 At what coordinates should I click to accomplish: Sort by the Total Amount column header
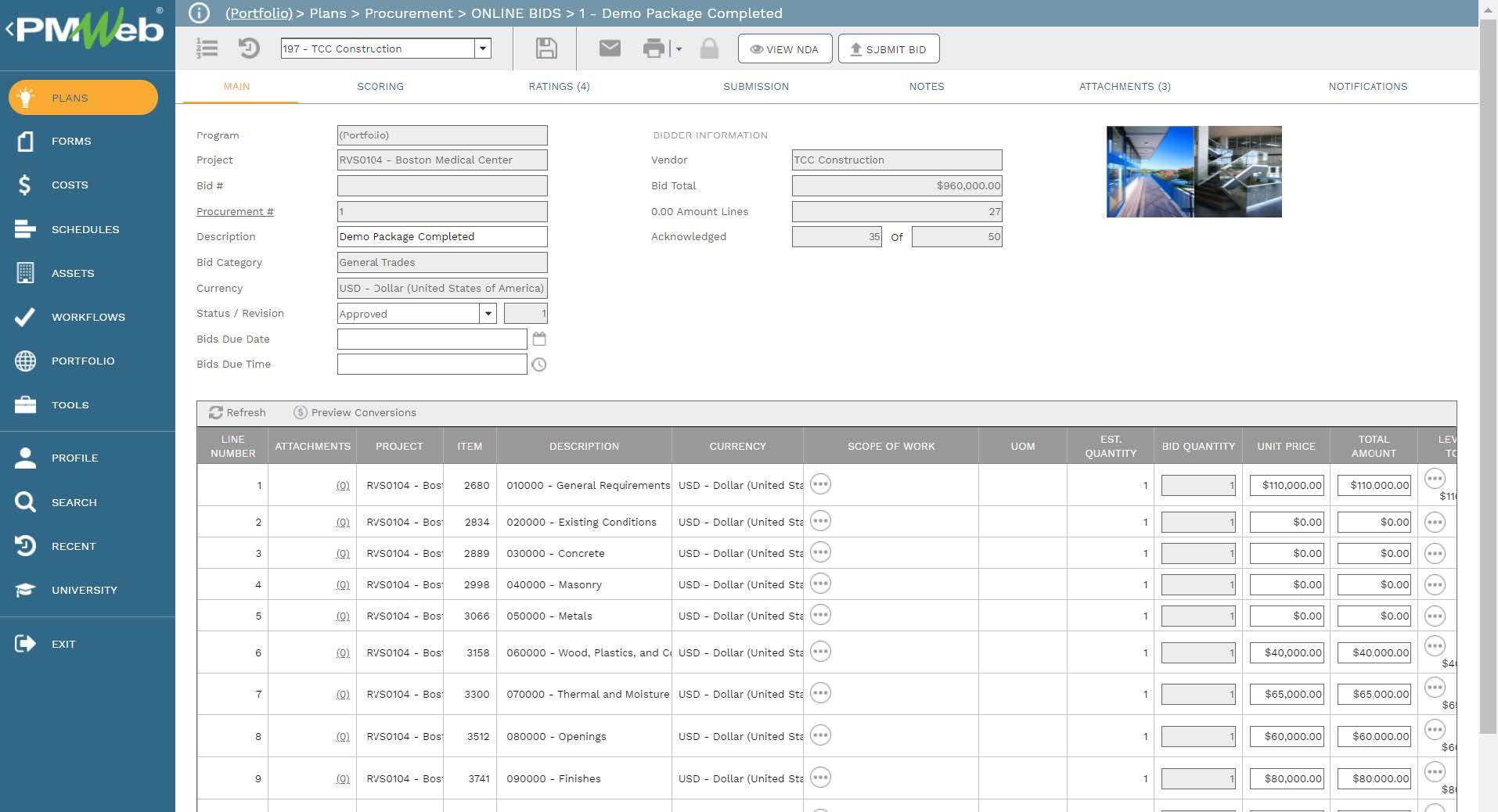pos(1374,446)
